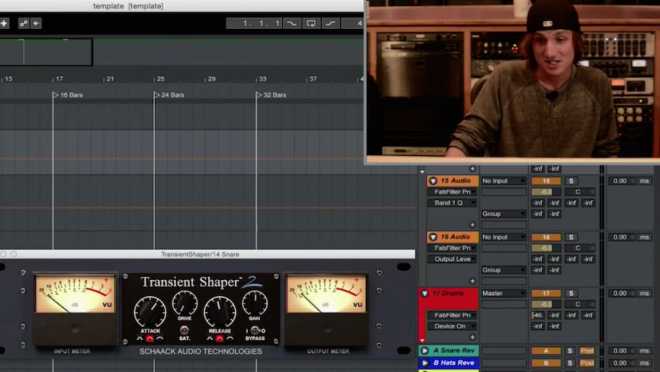
Task: Open the Output Leve automation parameter chooser
Action: pyautogui.click(x=452, y=259)
